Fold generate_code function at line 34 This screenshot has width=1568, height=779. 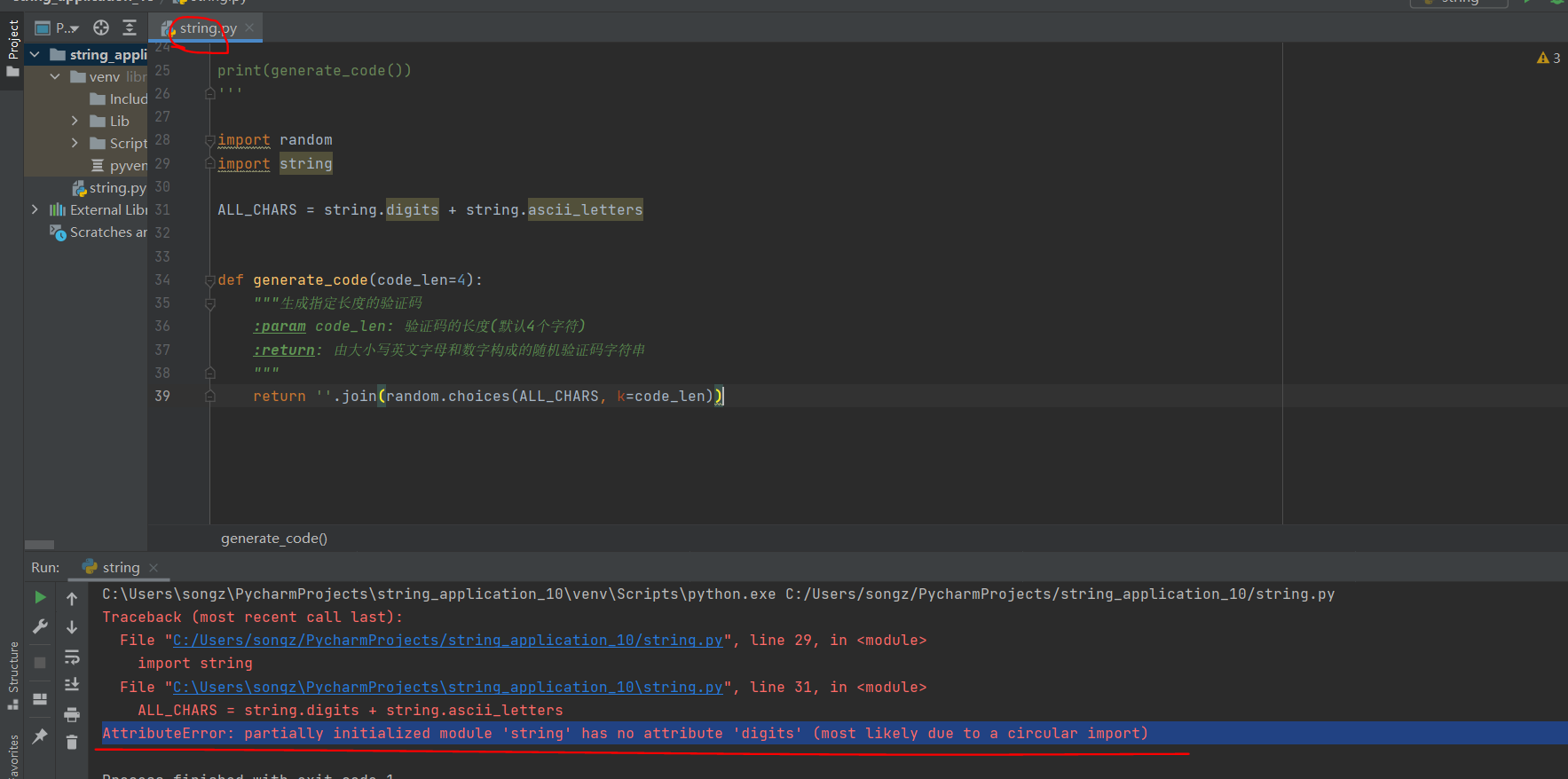tap(210, 280)
